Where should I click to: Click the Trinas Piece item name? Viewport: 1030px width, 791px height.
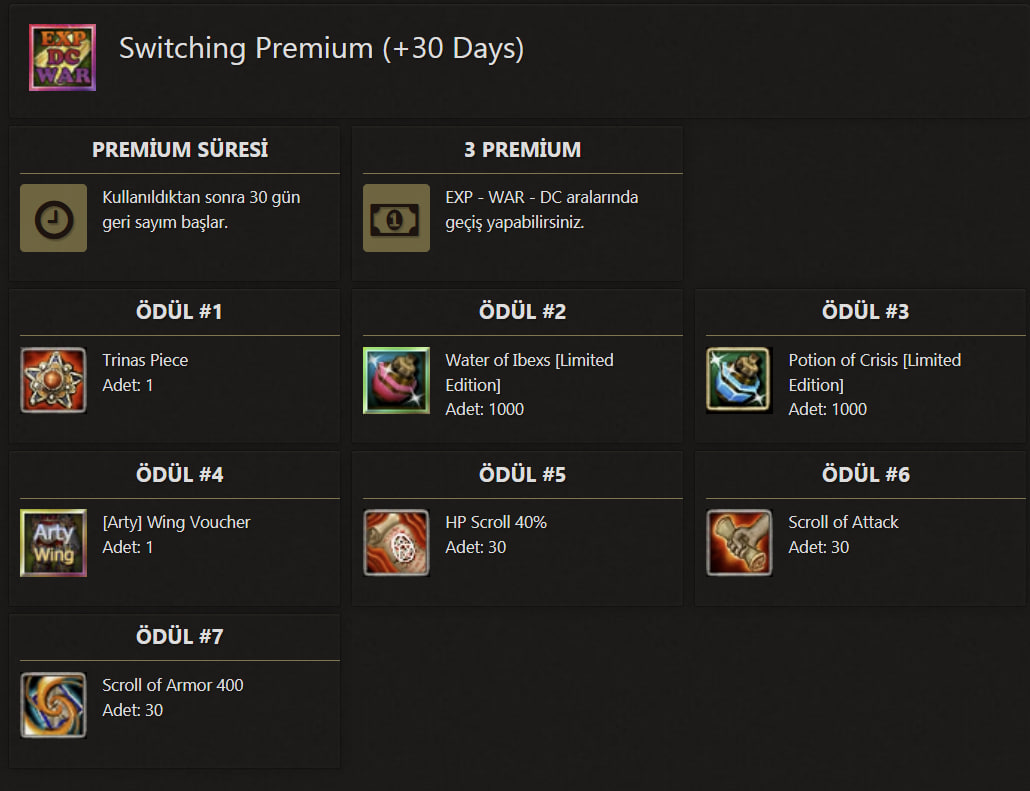tap(145, 360)
